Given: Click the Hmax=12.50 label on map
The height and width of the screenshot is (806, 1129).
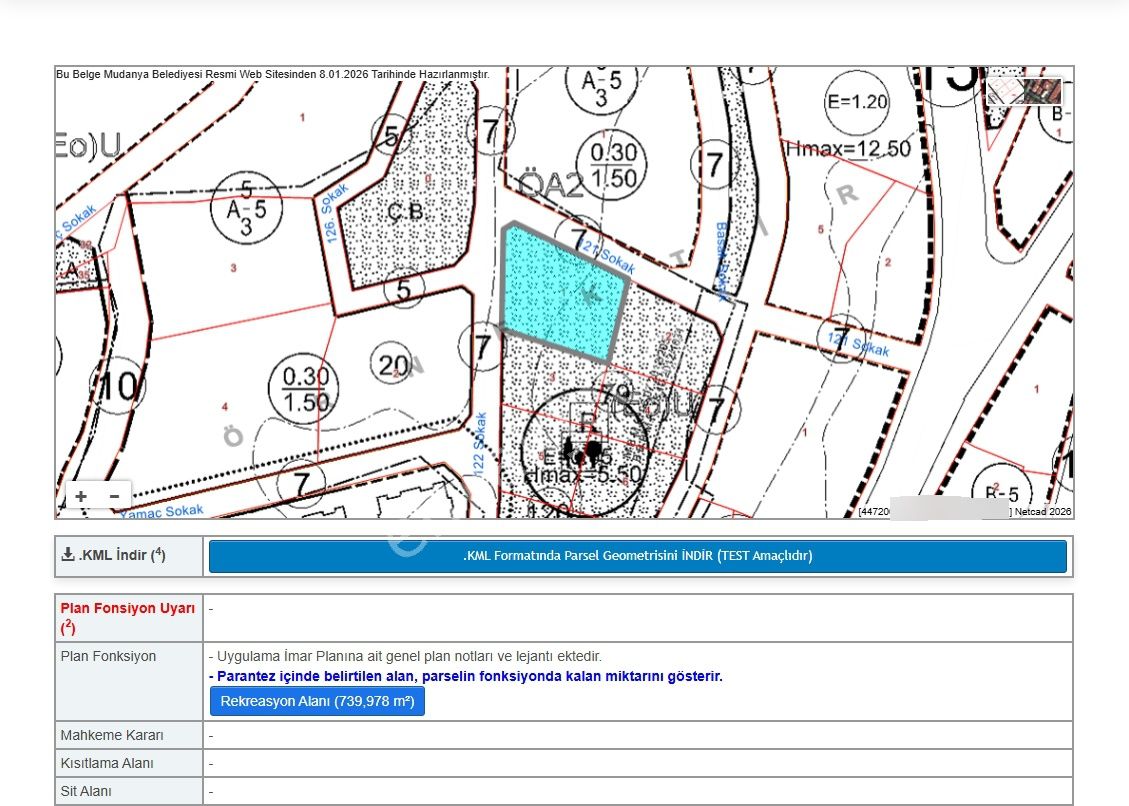Looking at the screenshot, I should coord(848,149).
